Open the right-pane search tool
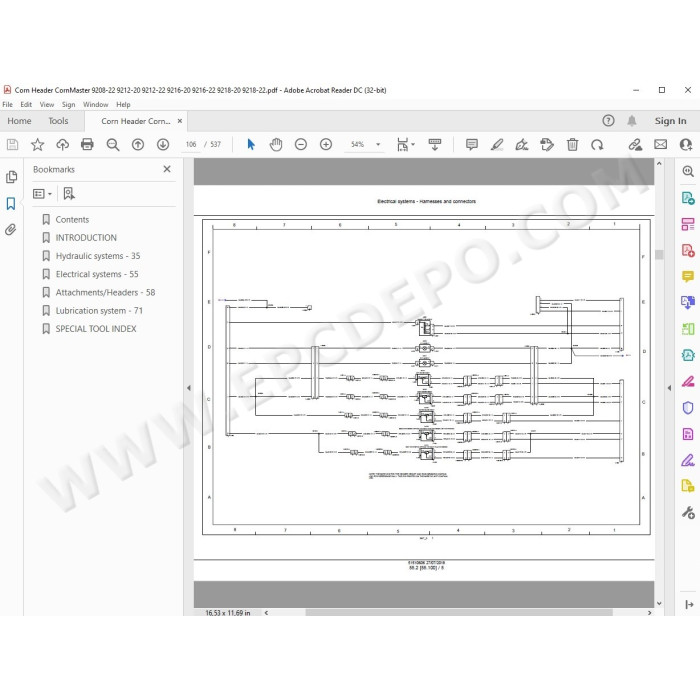Image resolution: width=700 pixels, height=700 pixels. tap(688, 171)
